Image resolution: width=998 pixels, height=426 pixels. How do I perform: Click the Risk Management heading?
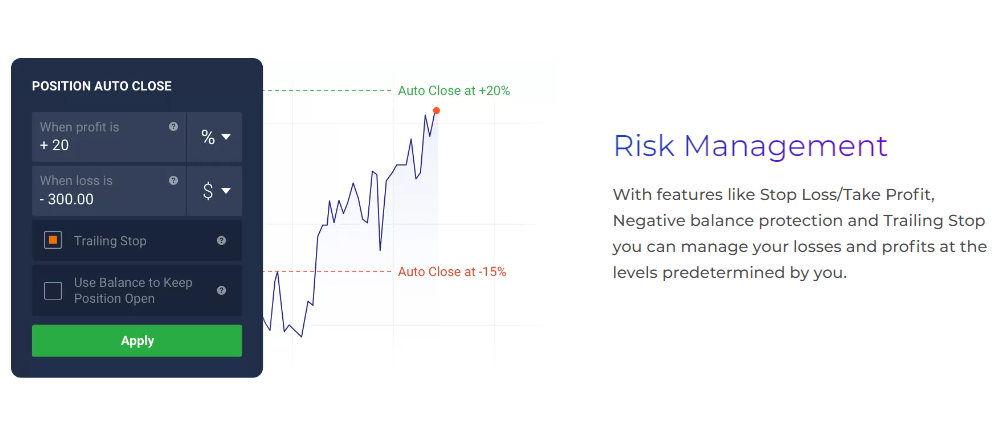pyautogui.click(x=750, y=146)
